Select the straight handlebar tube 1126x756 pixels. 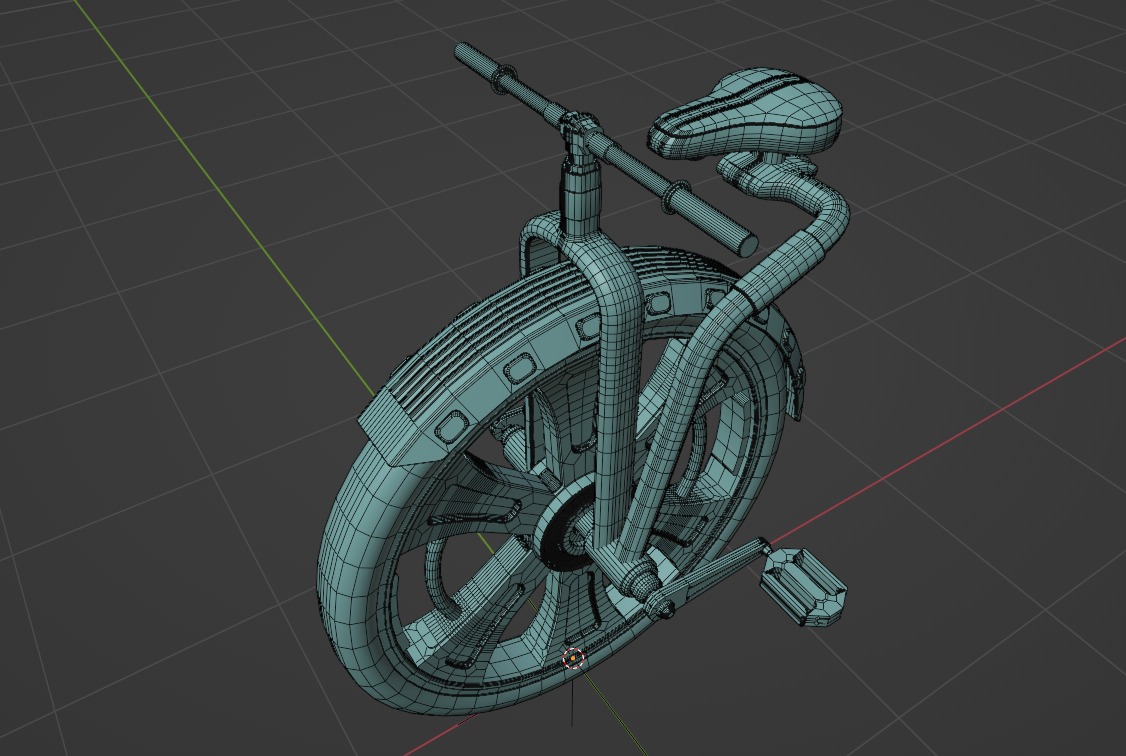click(x=606, y=149)
